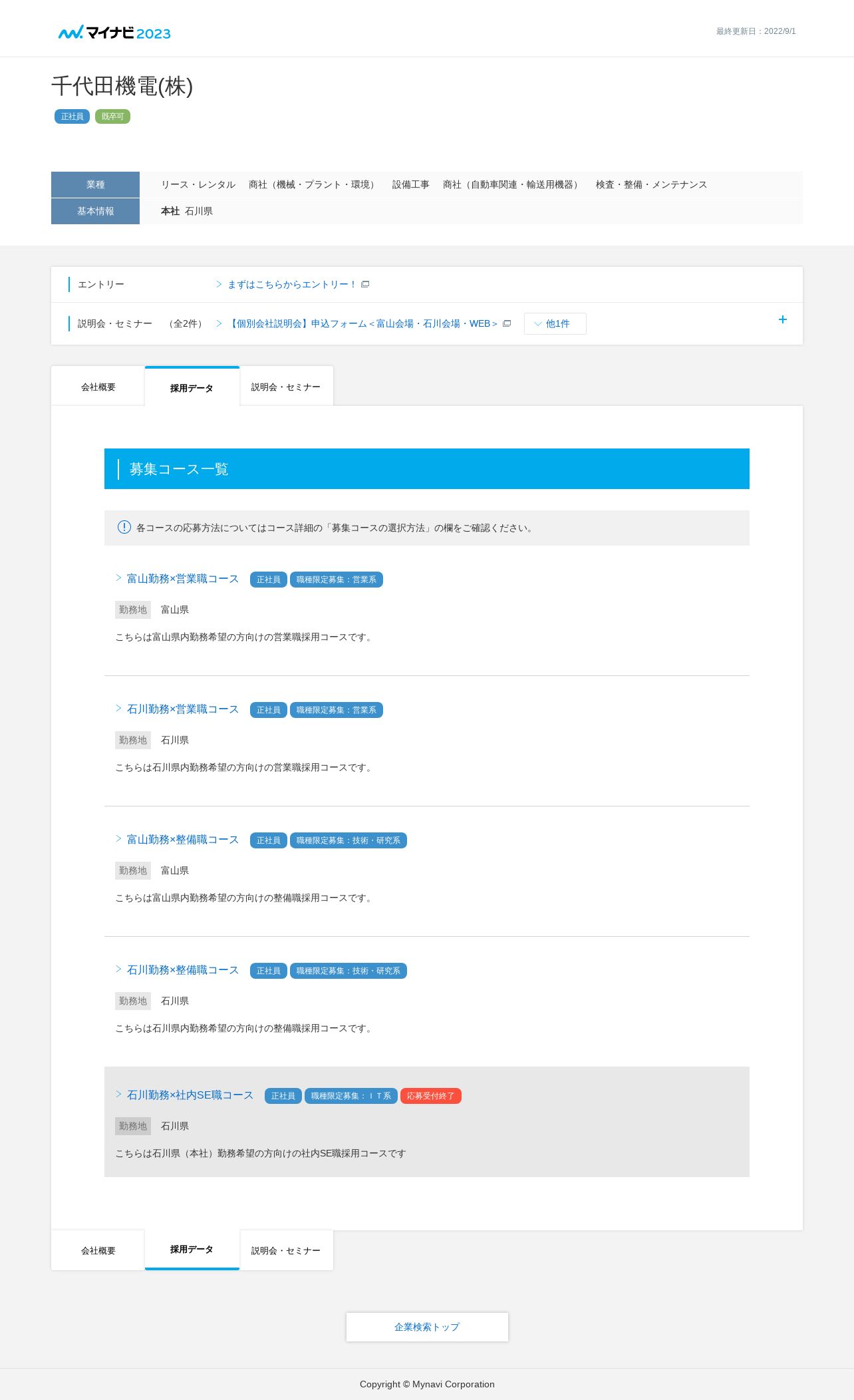The image size is (854, 1400).
Task: Open the 個別会社説明会 申込フォーム link
Action: 362,323
